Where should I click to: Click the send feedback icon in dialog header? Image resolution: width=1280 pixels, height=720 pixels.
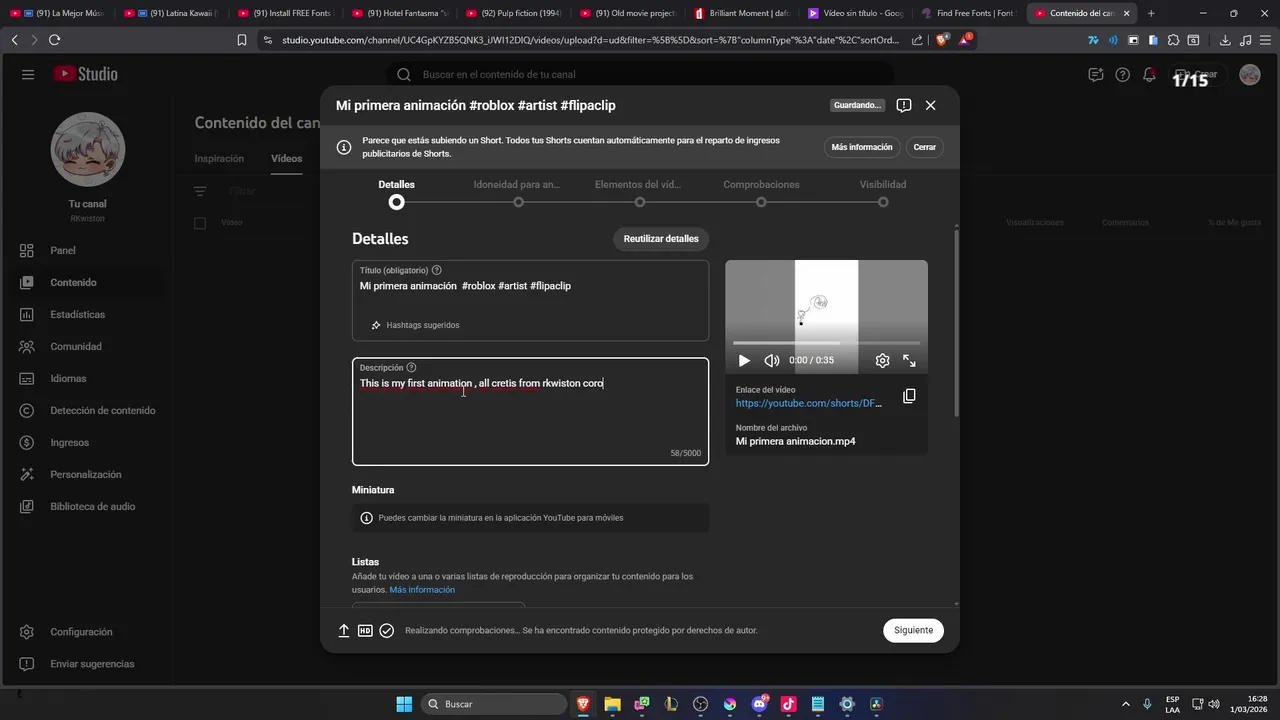coord(904,105)
